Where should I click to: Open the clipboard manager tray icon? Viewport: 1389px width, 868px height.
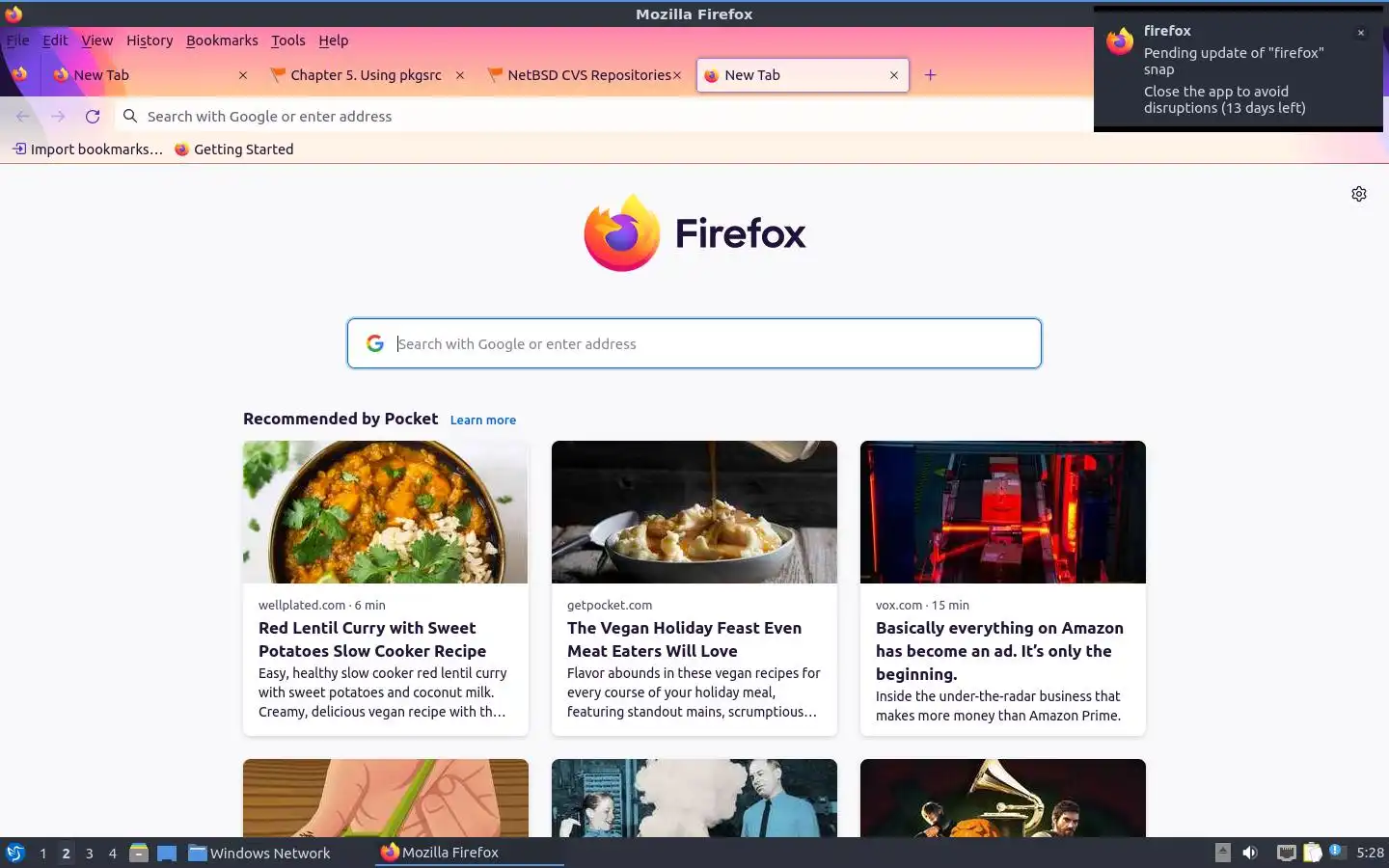[1313, 853]
